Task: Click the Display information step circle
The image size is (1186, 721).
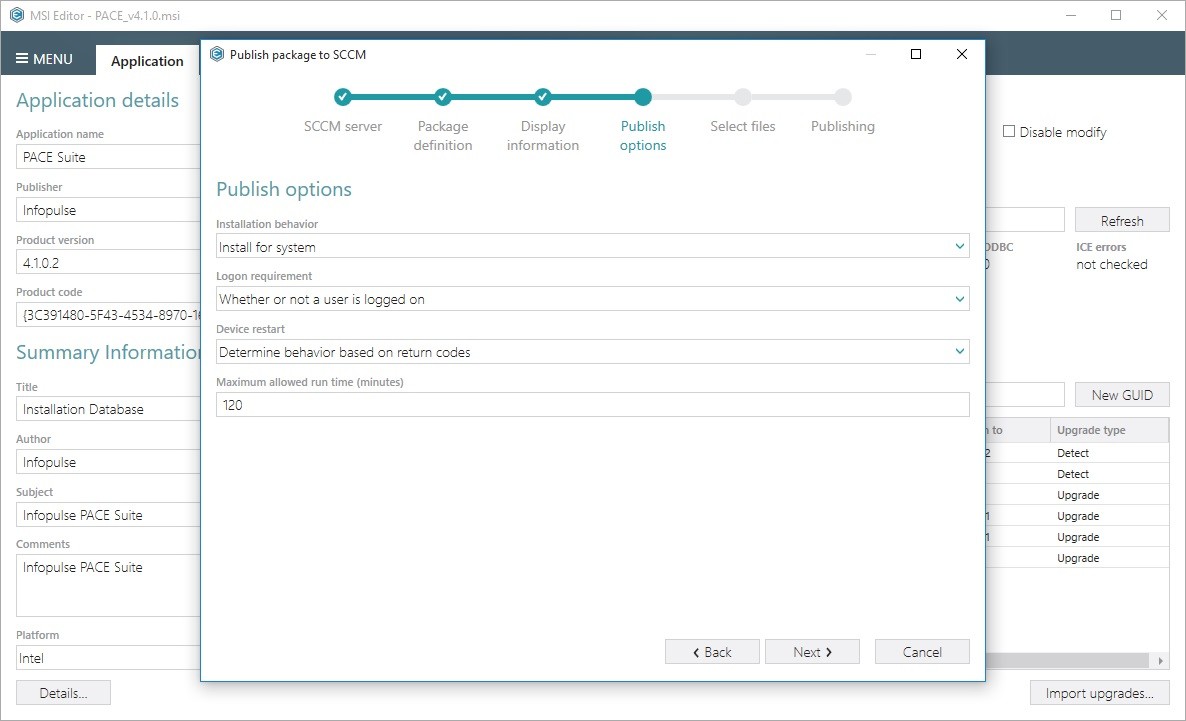Action: pos(542,97)
